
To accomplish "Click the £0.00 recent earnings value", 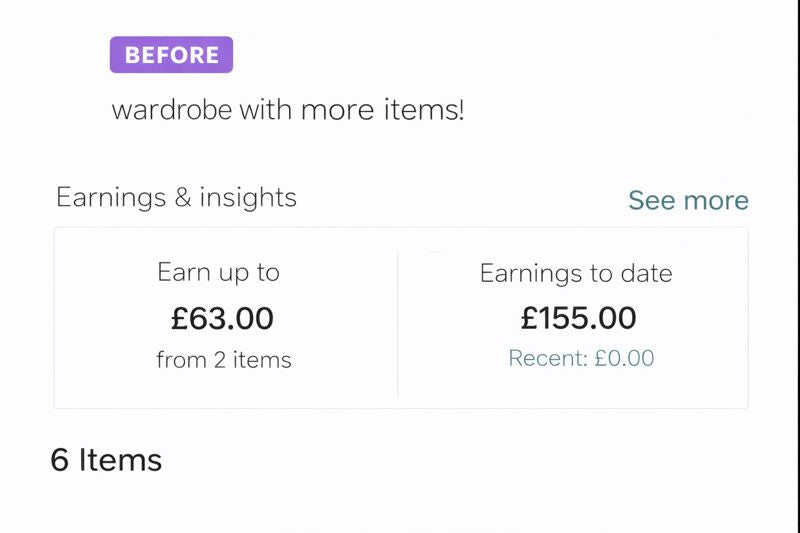I will coord(624,358).
